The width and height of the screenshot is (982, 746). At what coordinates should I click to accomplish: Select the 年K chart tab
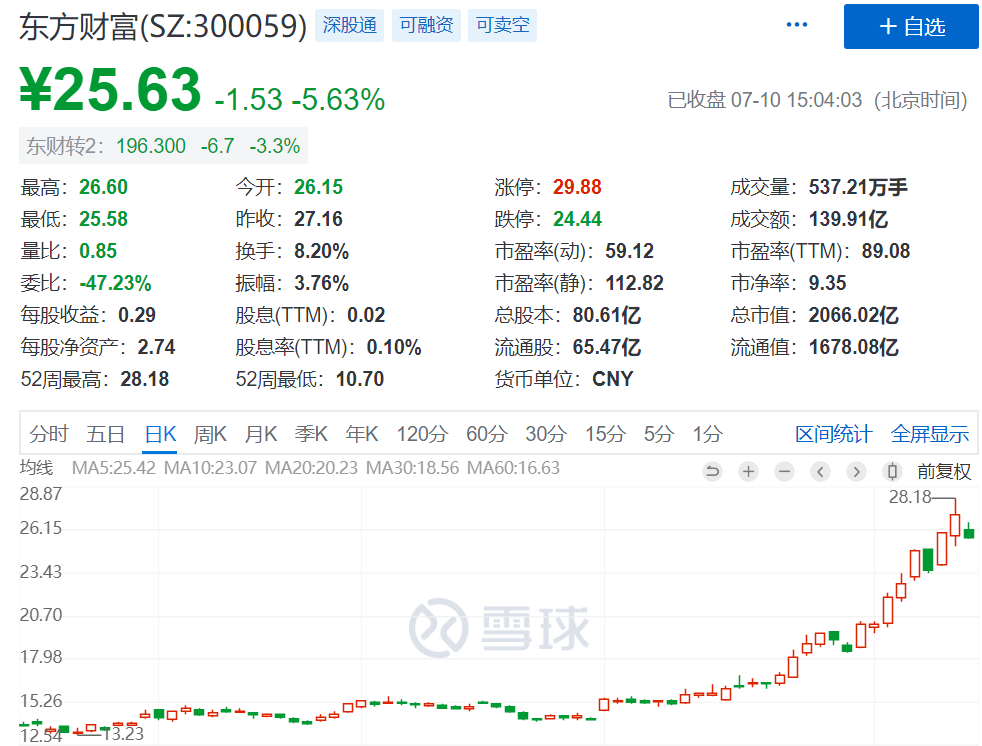click(362, 433)
